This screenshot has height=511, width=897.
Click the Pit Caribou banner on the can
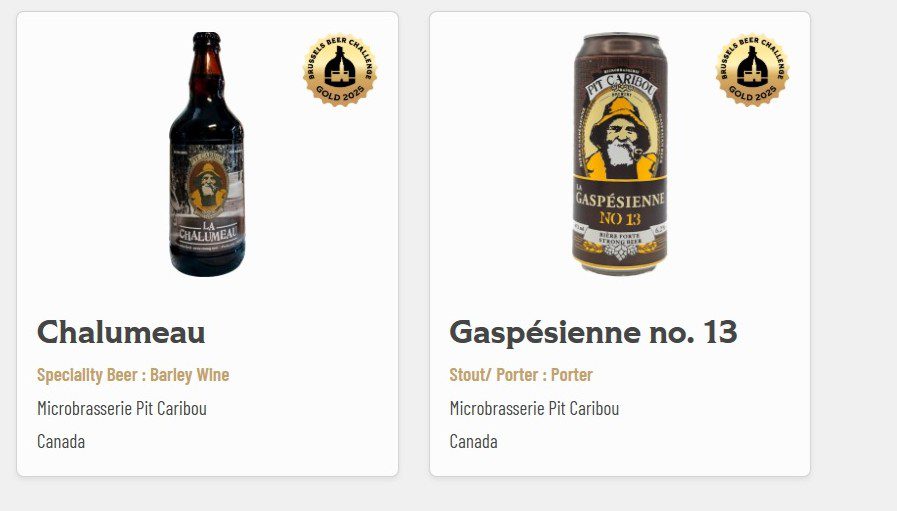coord(621,86)
